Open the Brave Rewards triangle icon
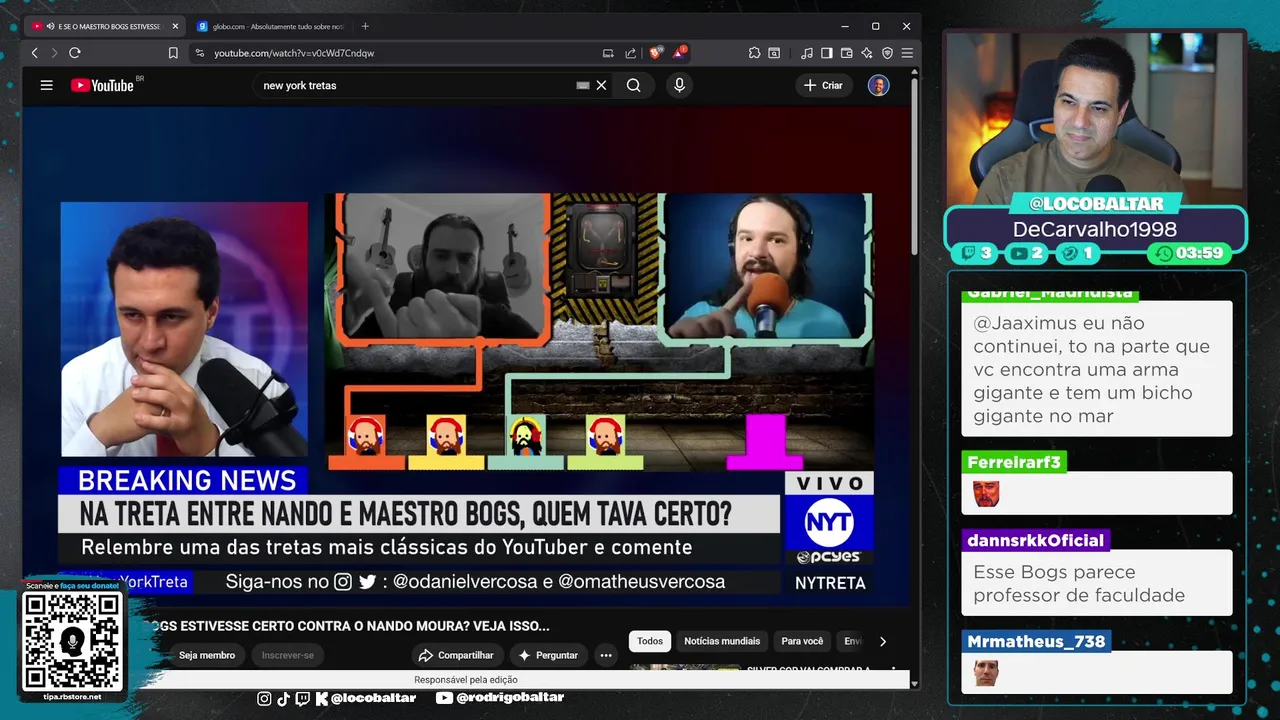The height and width of the screenshot is (720, 1280). pyautogui.click(x=679, y=52)
